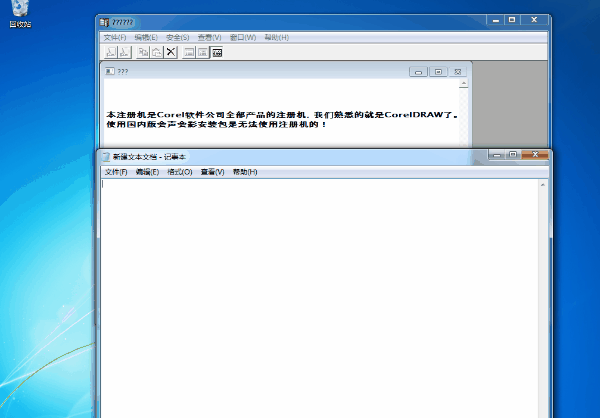Screen dimensions: 600x418
Task: Click scroll-up arrow in Notepad
Action: (543, 185)
